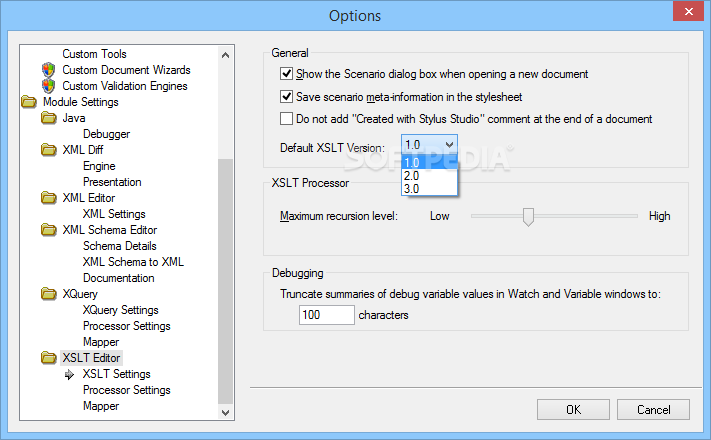Click the tree scrollbar down arrow
Image resolution: width=711 pixels, height=440 pixels.
click(225, 412)
